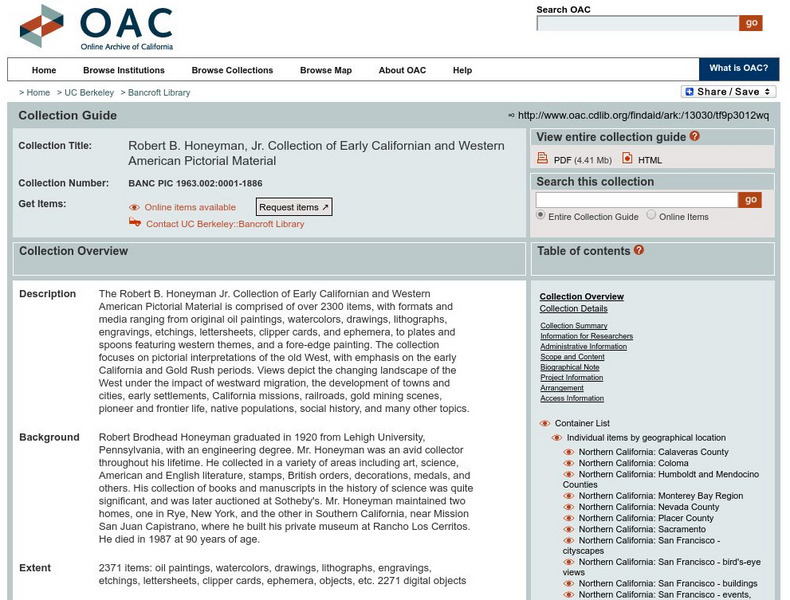Open Scope and Content link
Screen dimensions: 790x600
pos(572,357)
